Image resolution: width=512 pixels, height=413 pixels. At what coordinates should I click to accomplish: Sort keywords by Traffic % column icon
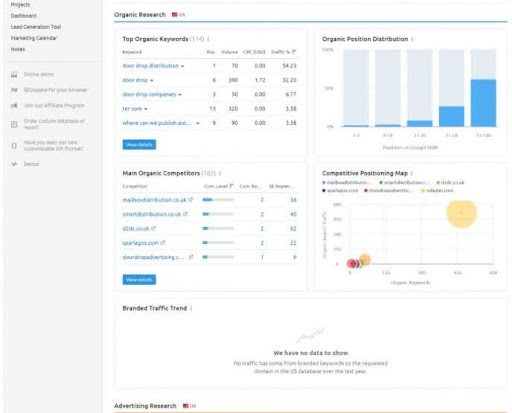(294, 52)
